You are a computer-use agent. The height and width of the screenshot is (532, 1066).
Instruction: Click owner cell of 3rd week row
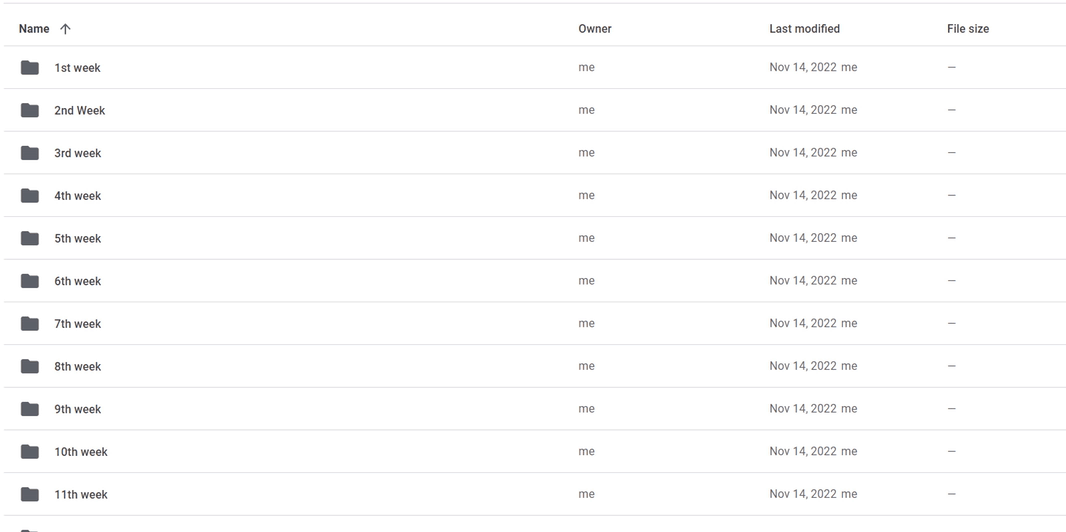586,152
